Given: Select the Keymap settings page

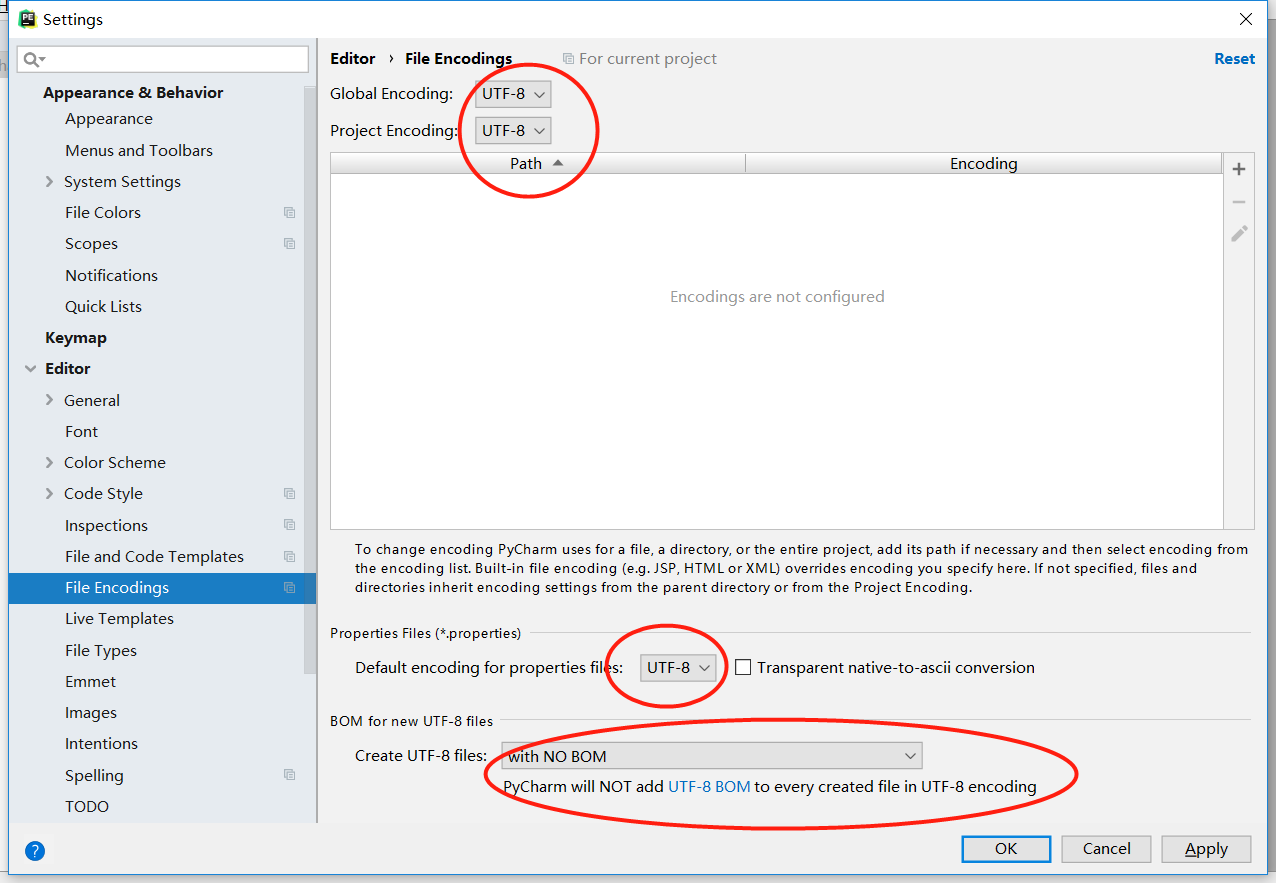Looking at the screenshot, I should click(x=76, y=338).
